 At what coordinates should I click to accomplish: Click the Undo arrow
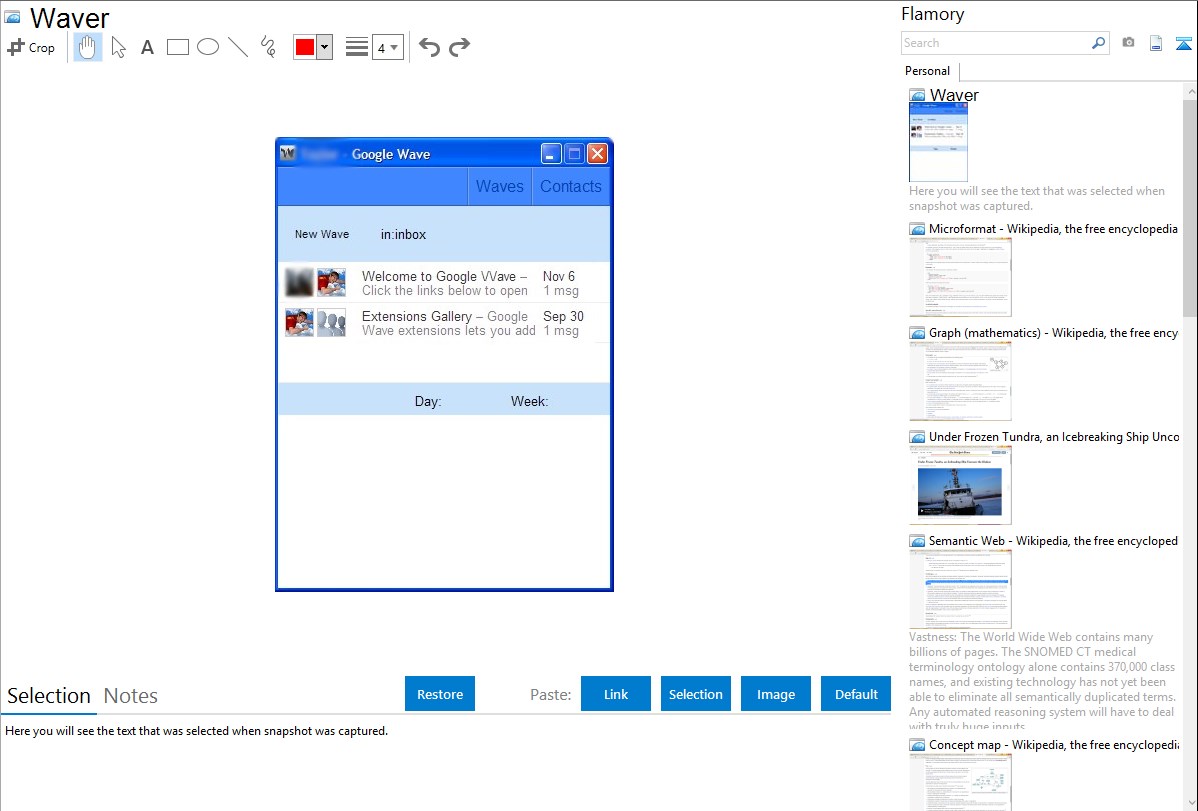(x=429, y=47)
